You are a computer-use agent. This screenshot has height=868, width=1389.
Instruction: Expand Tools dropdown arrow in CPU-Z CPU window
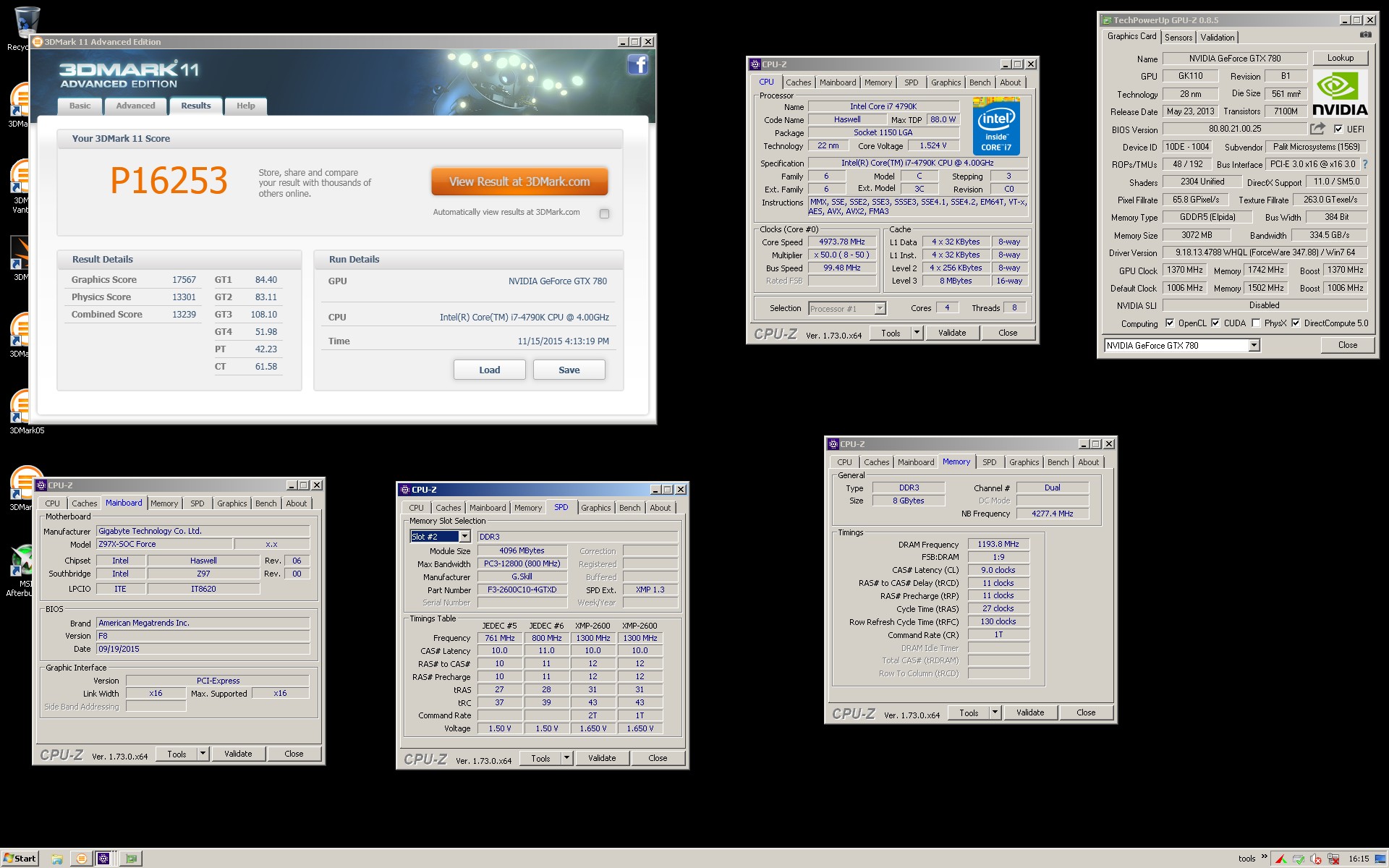(x=917, y=333)
